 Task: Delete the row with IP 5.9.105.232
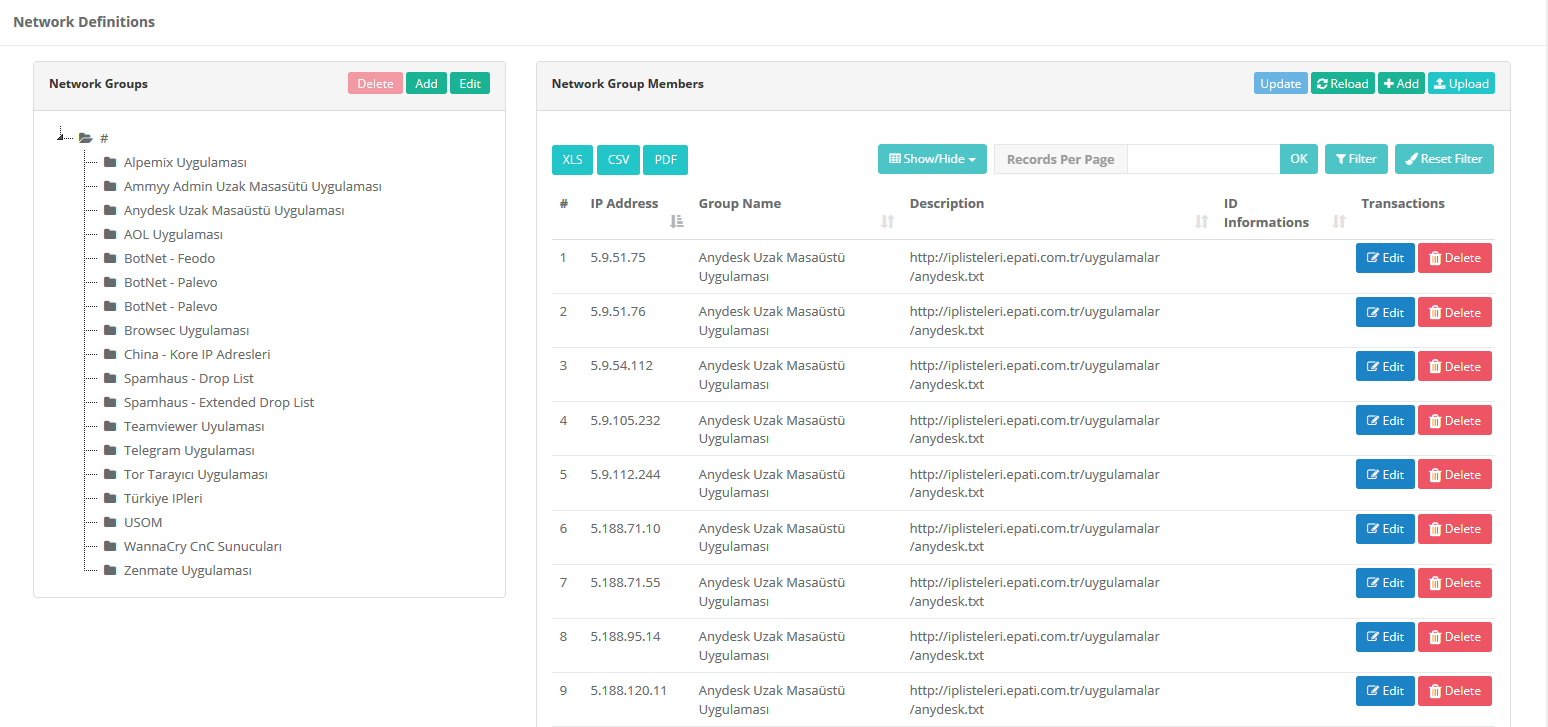point(1455,420)
